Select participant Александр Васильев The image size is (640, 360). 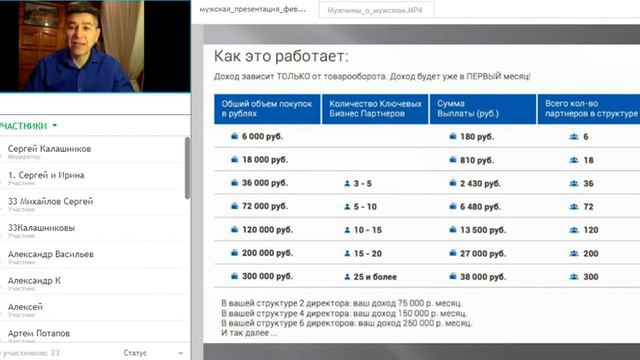coord(92,257)
